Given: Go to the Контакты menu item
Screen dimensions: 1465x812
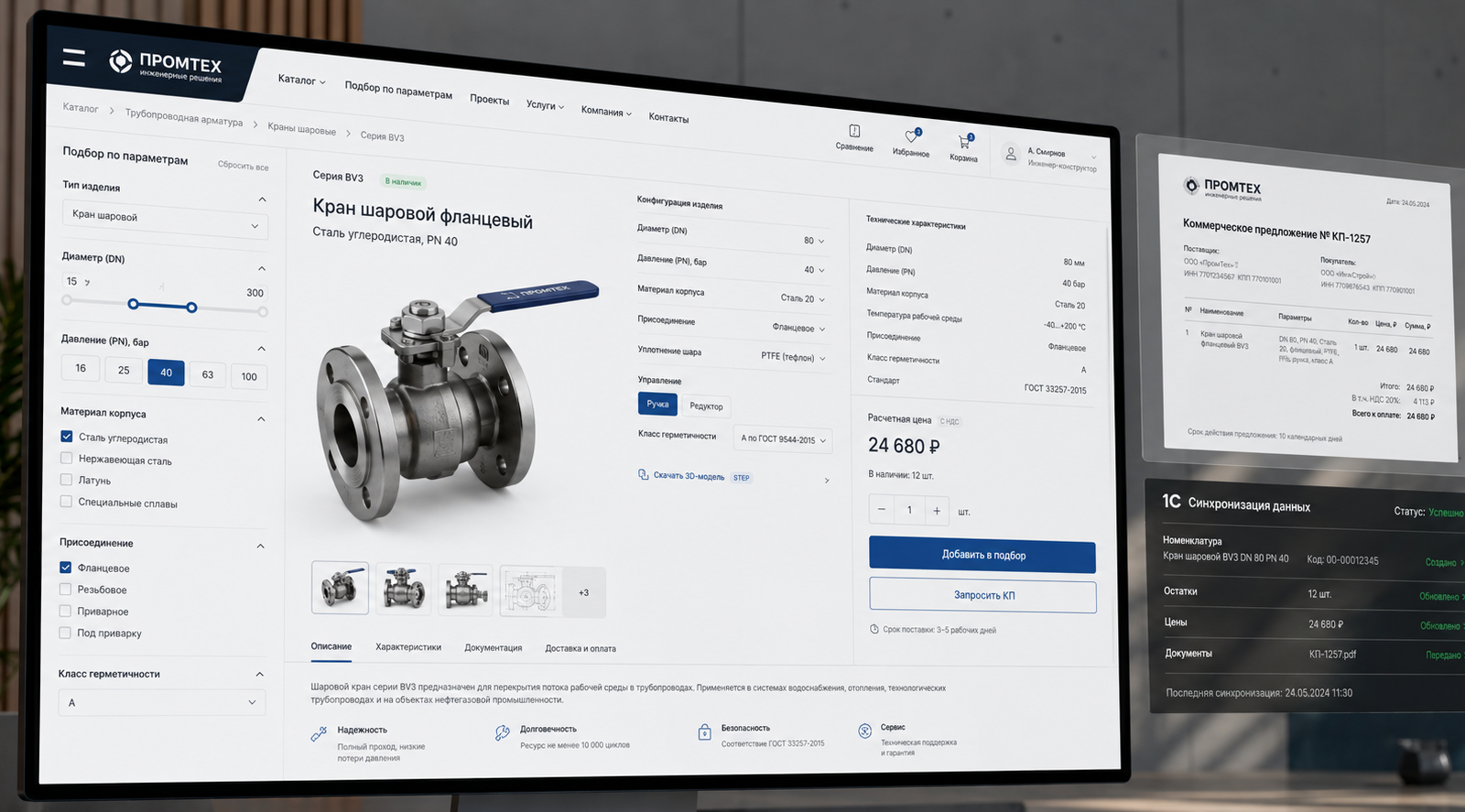Looking at the screenshot, I should click(668, 118).
